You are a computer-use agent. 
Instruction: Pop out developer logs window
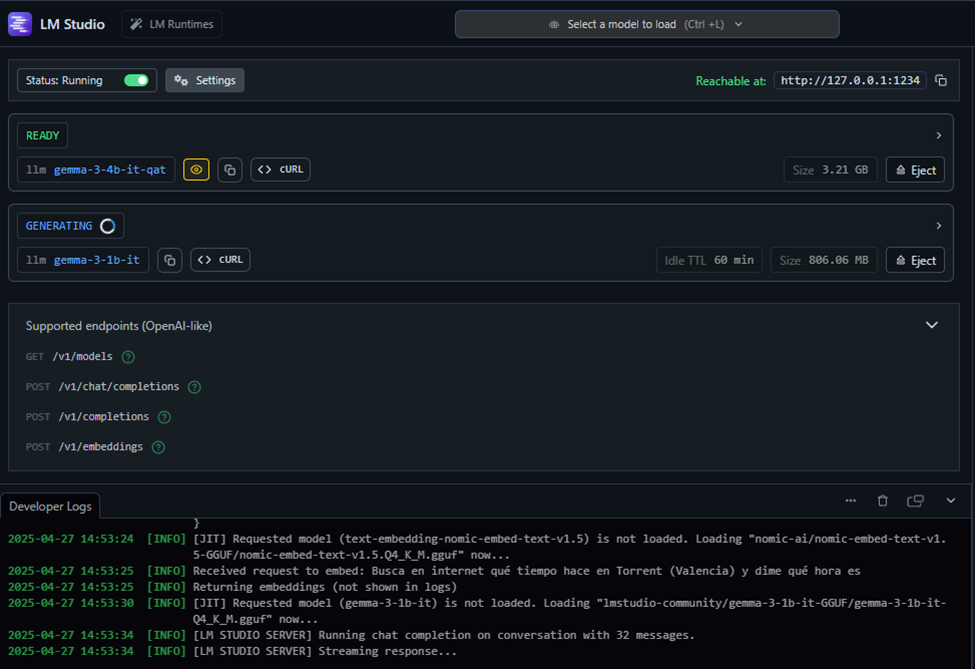pos(915,500)
